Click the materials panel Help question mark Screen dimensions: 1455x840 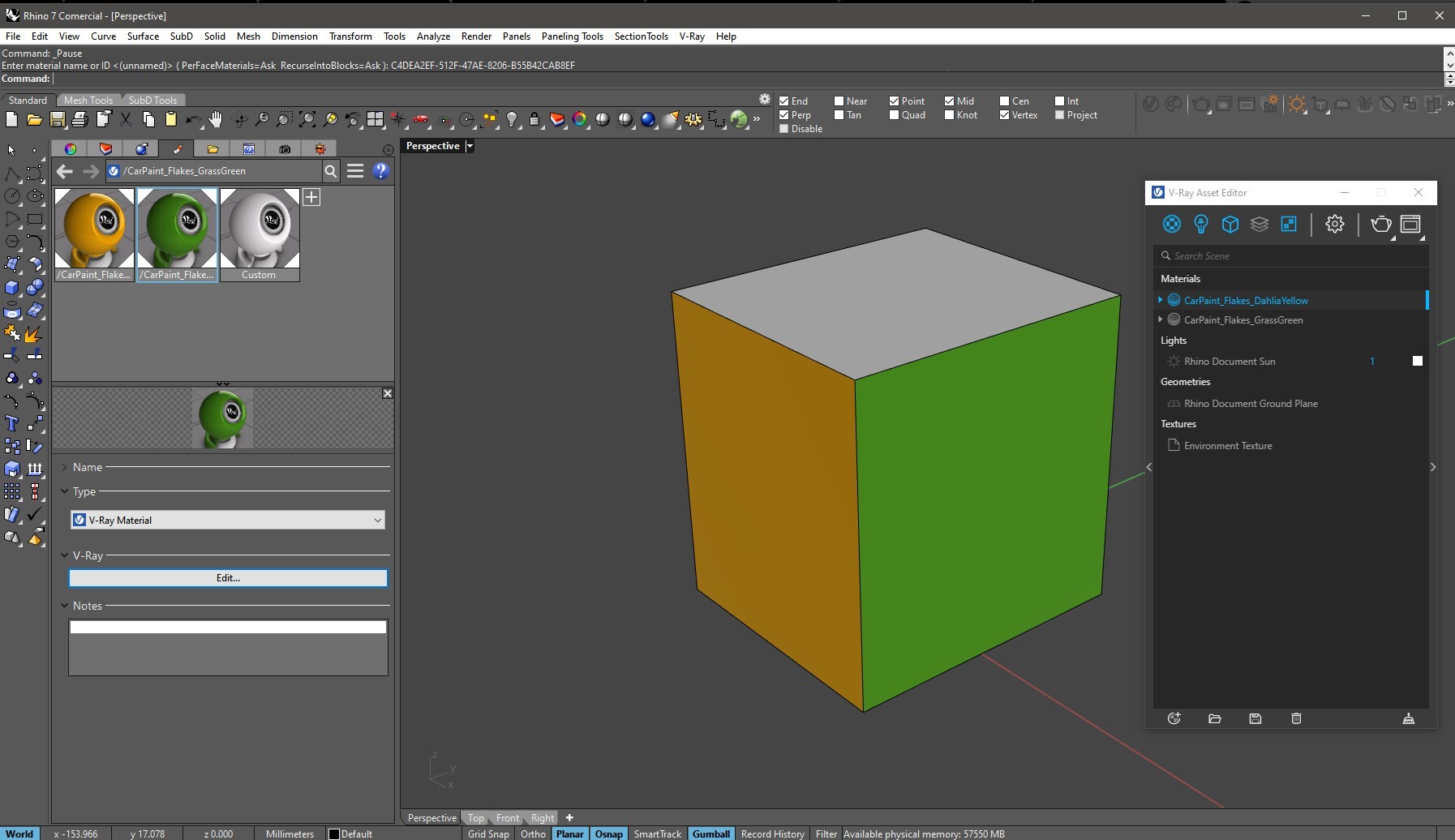point(380,171)
